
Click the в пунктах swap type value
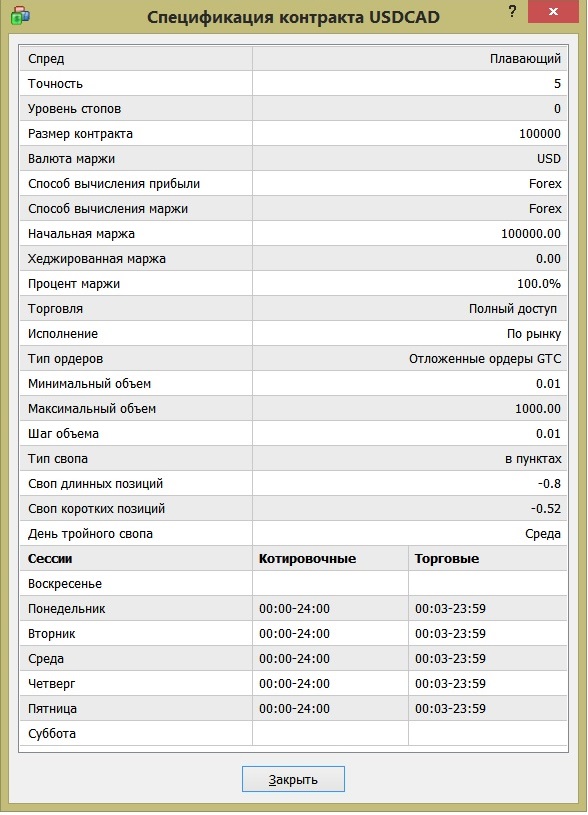pos(533,458)
